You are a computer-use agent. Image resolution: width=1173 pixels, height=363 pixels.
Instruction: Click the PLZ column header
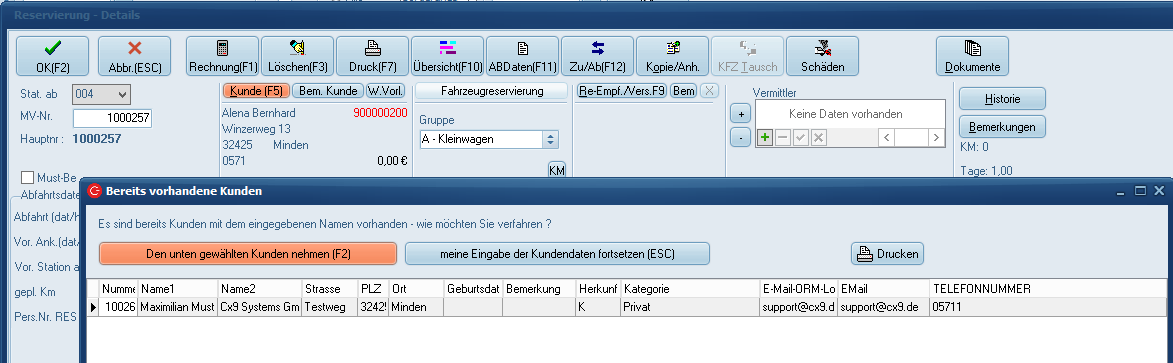[x=373, y=289]
